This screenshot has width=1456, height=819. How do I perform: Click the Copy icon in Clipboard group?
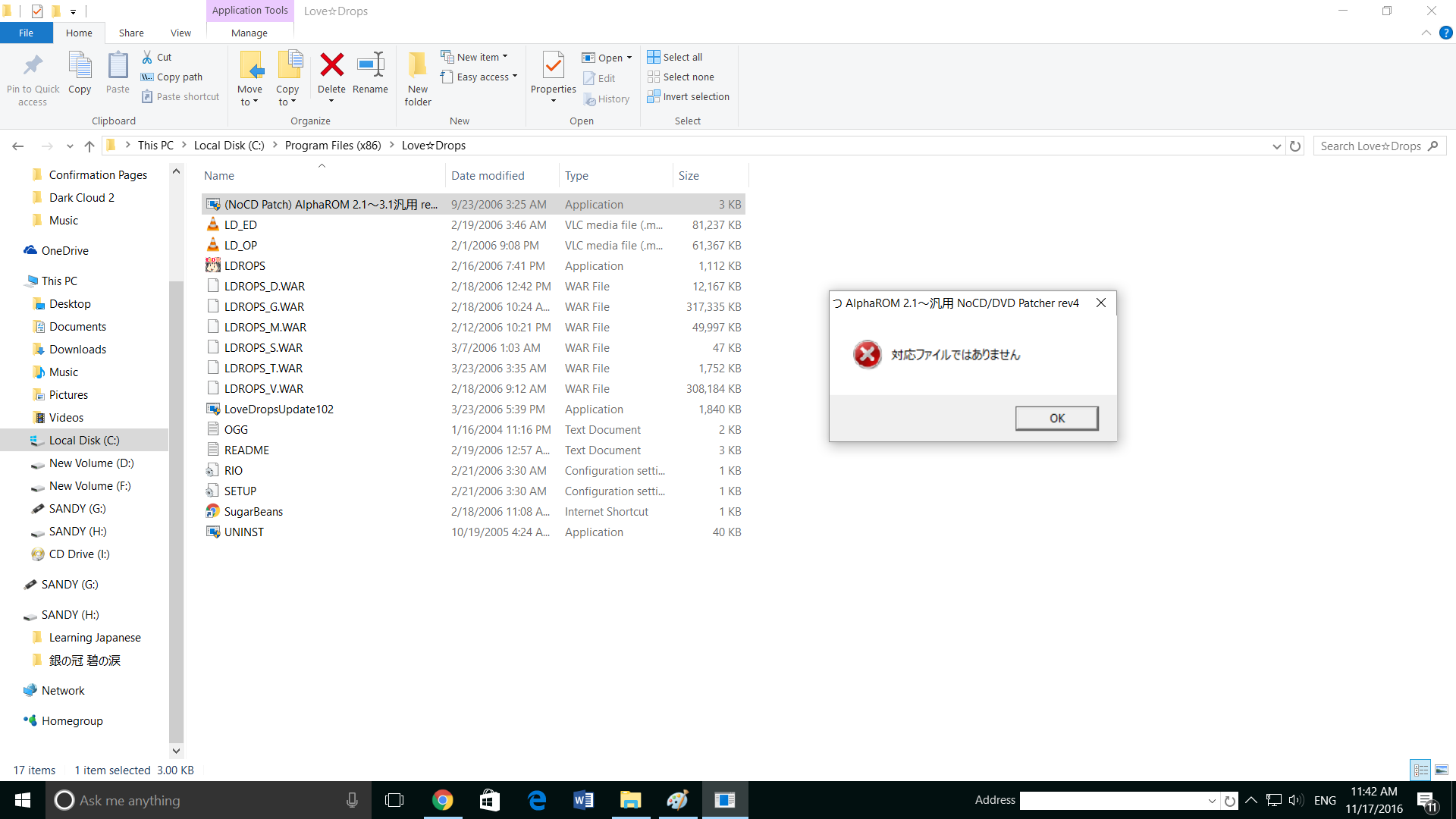(x=80, y=66)
